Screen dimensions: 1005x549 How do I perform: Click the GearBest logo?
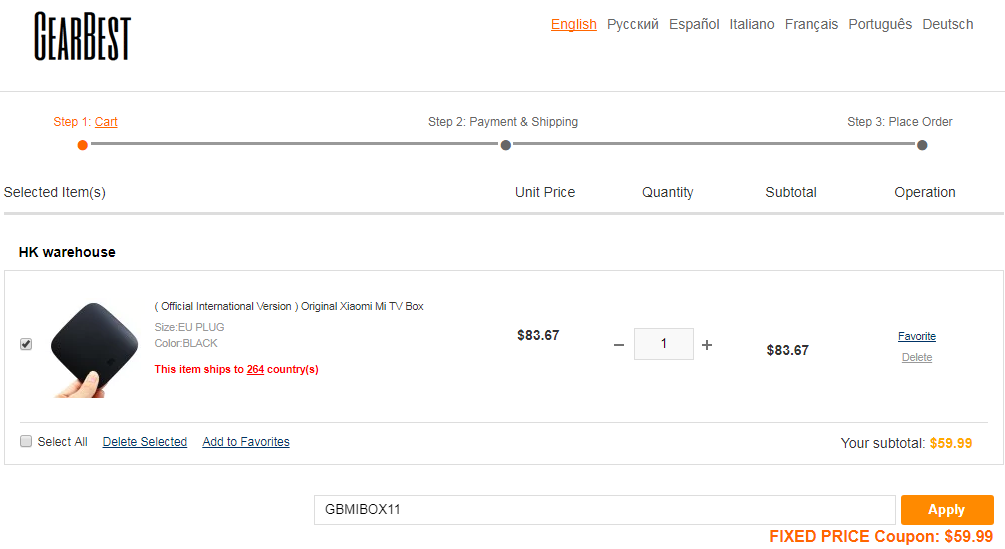pyautogui.click(x=83, y=37)
